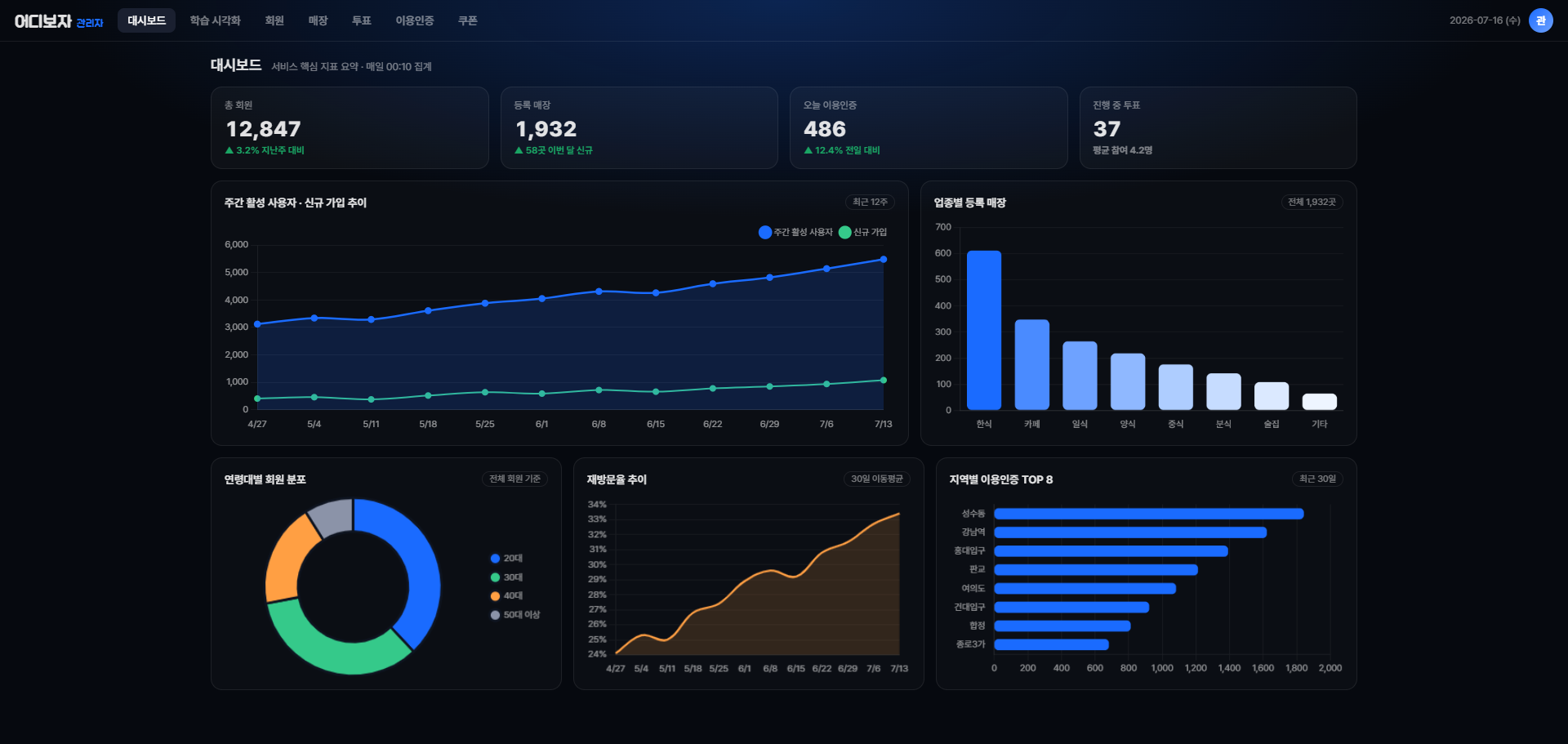Click the 양식 bar in store chart
The width and height of the screenshot is (1568, 744).
pos(1128,381)
